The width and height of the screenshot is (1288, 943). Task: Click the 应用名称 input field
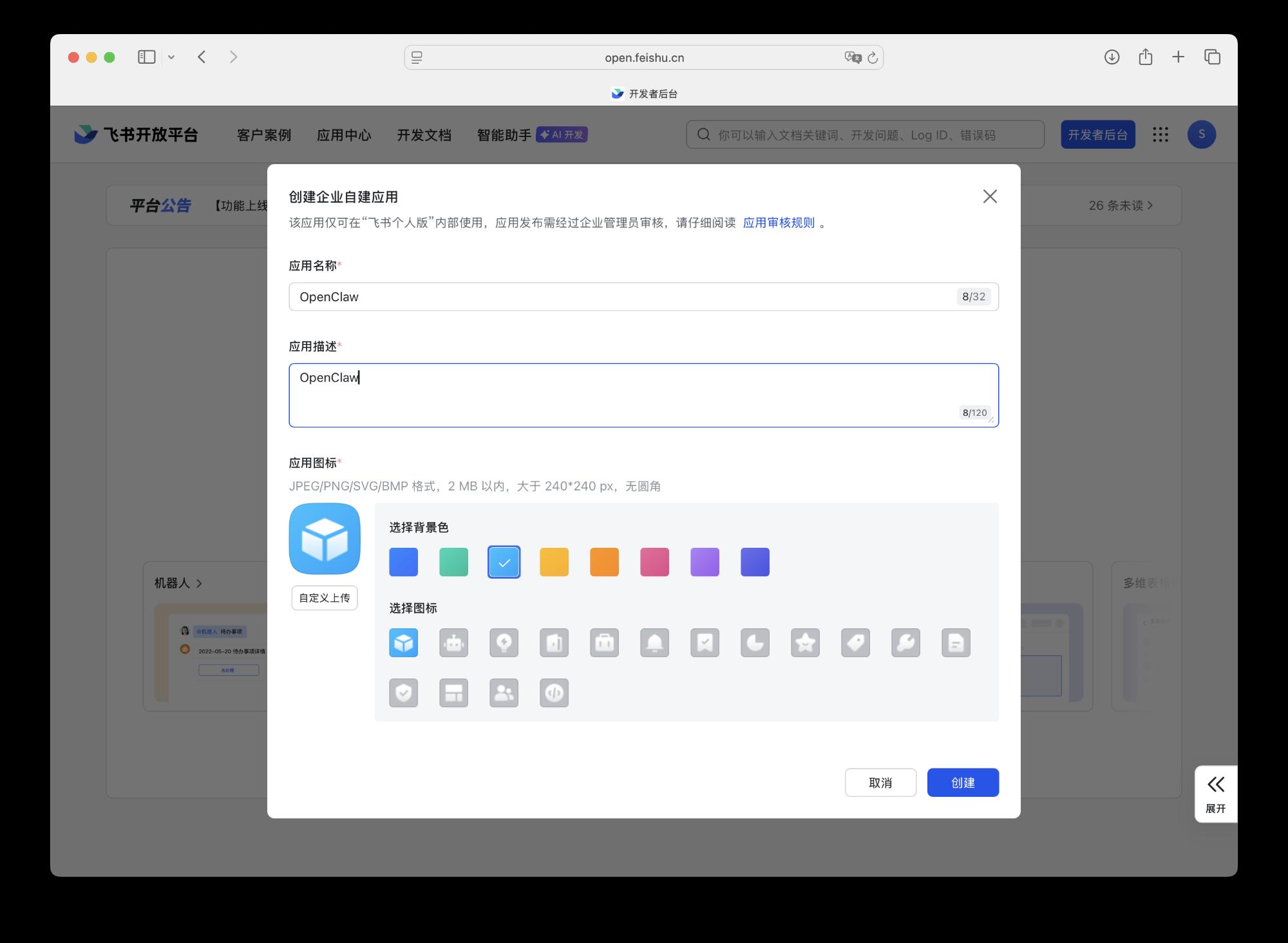click(625, 297)
